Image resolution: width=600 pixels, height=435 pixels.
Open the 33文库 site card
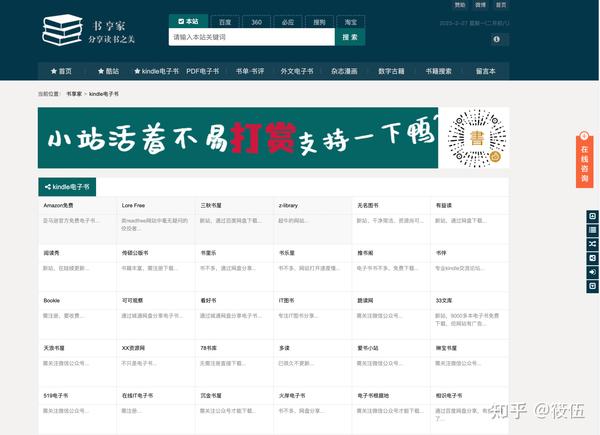click(470, 315)
